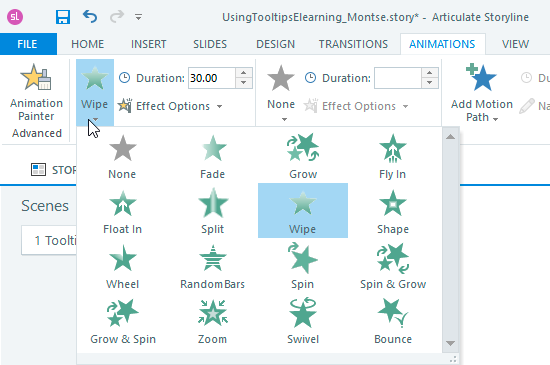Click the Advanced group label

pos(37,133)
